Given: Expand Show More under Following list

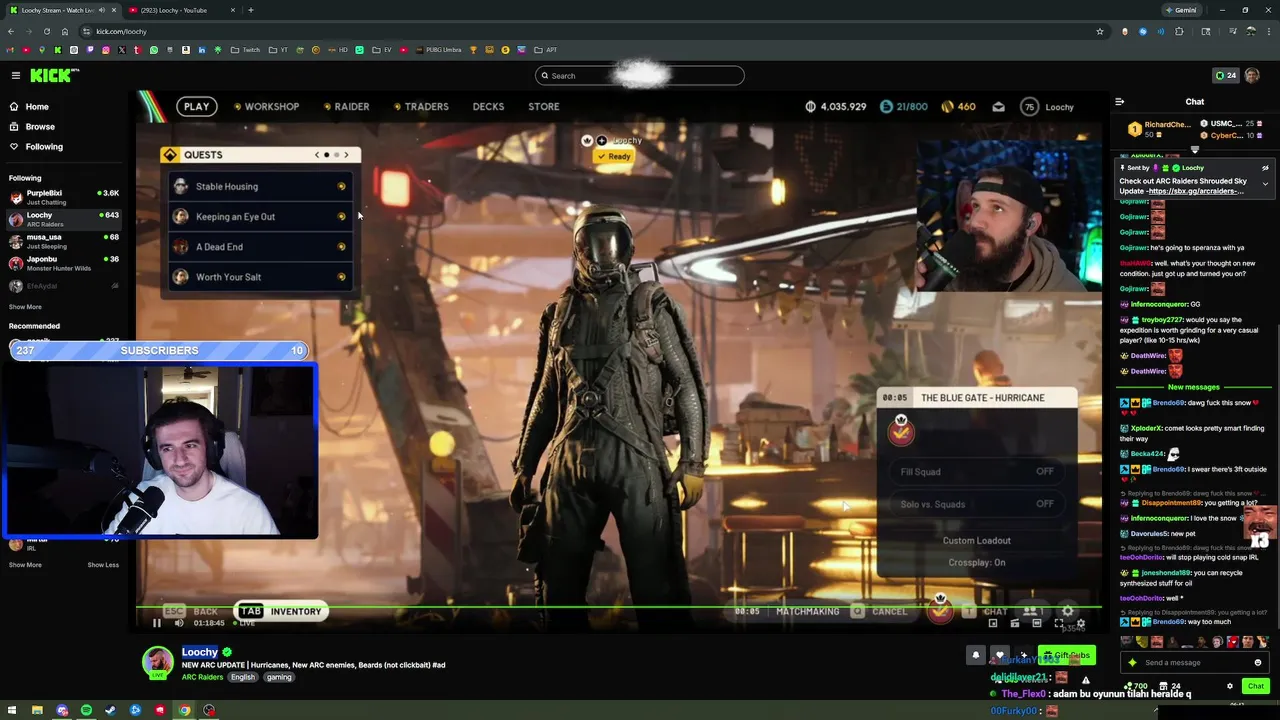Looking at the screenshot, I should tap(25, 307).
